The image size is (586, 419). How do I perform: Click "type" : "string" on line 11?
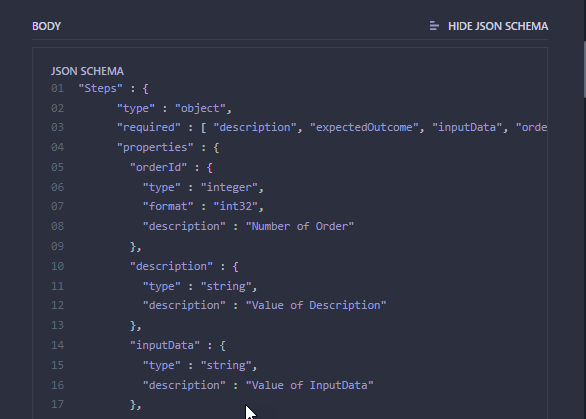[x=200, y=286]
